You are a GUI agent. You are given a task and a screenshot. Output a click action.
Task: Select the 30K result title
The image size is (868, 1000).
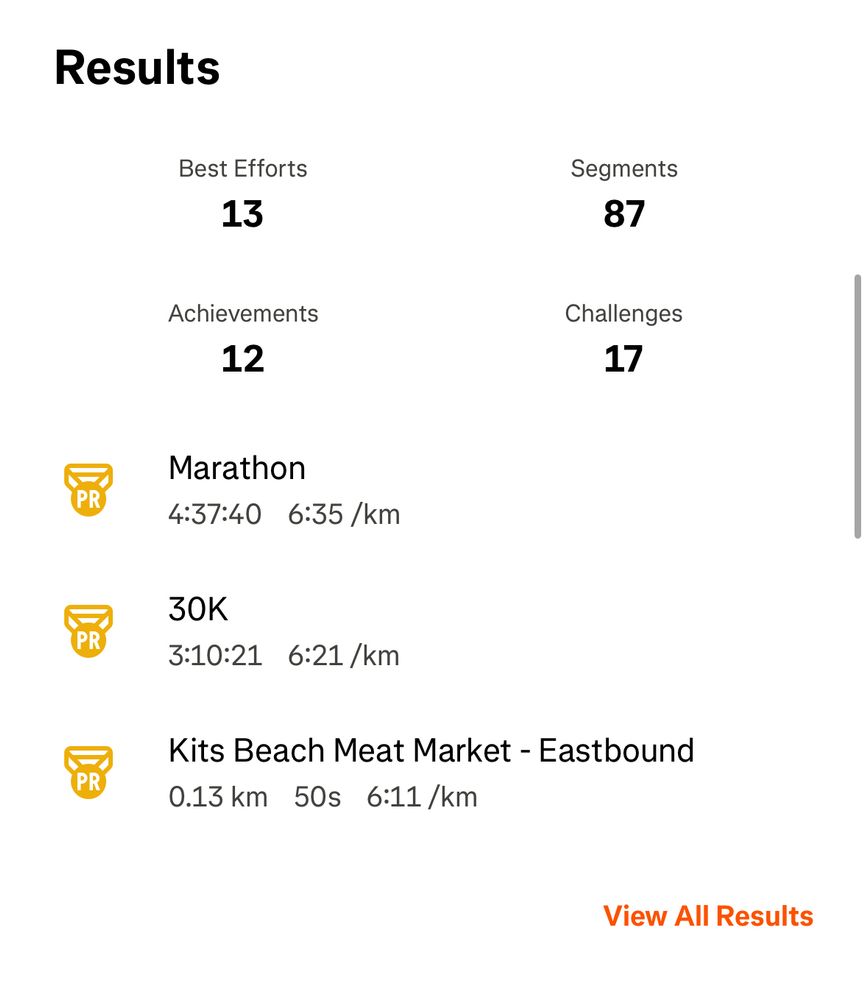pos(198,609)
